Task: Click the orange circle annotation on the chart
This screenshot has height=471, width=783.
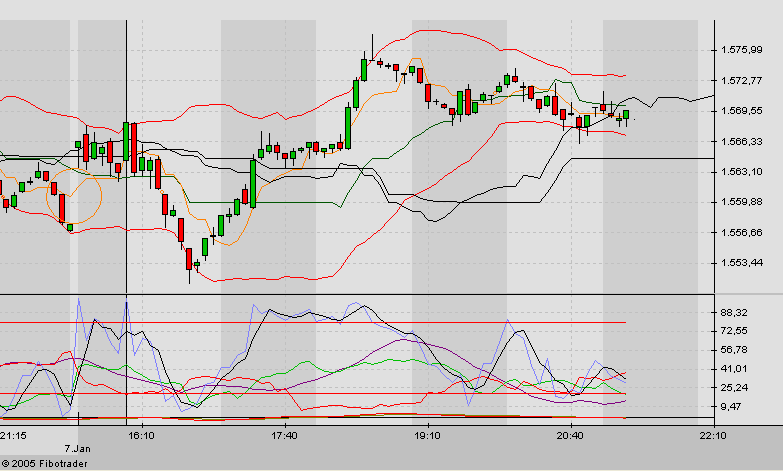Action: point(74,196)
